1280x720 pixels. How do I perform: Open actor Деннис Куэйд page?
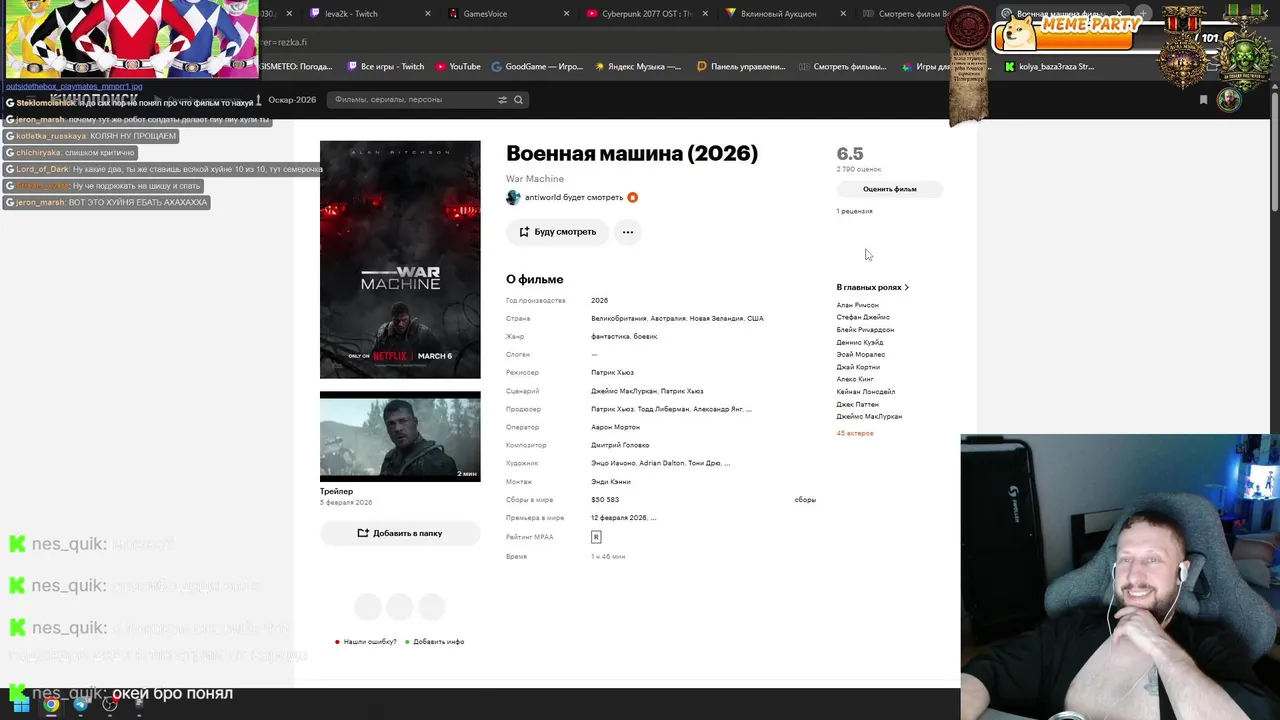(x=860, y=342)
